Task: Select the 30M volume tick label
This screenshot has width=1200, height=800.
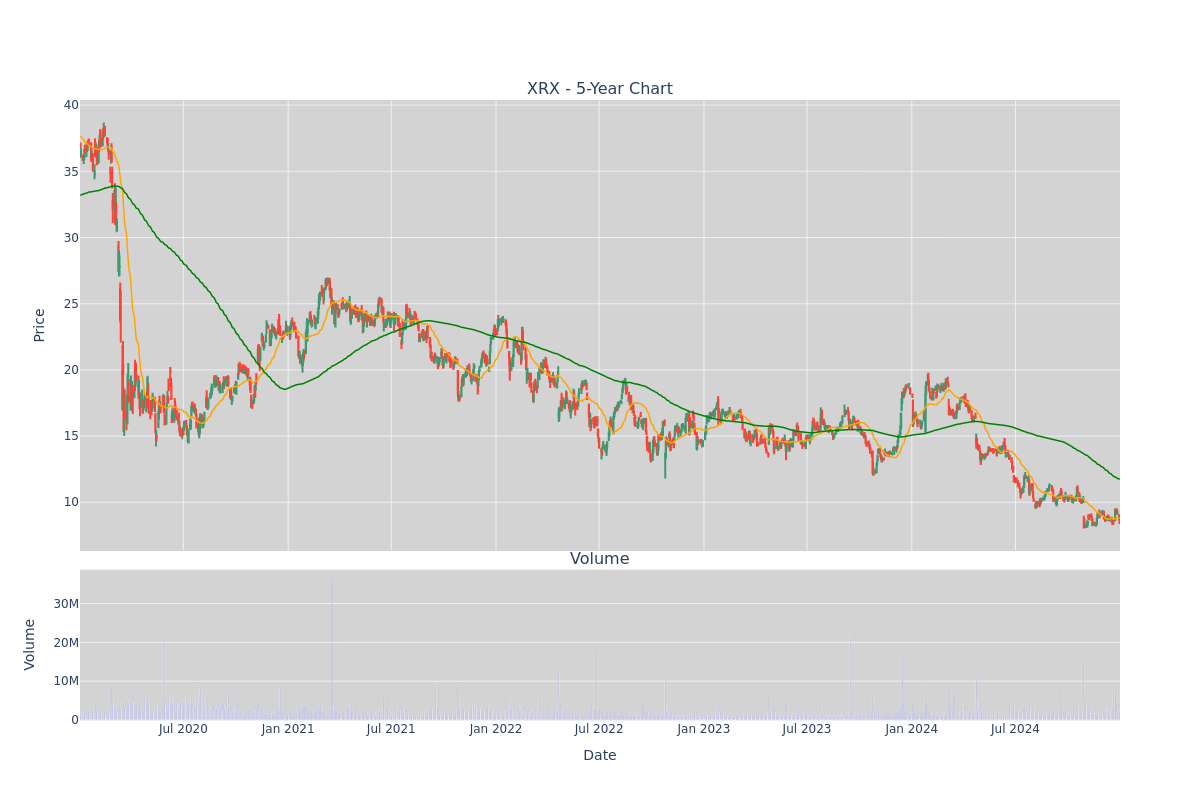Action: coord(66,603)
